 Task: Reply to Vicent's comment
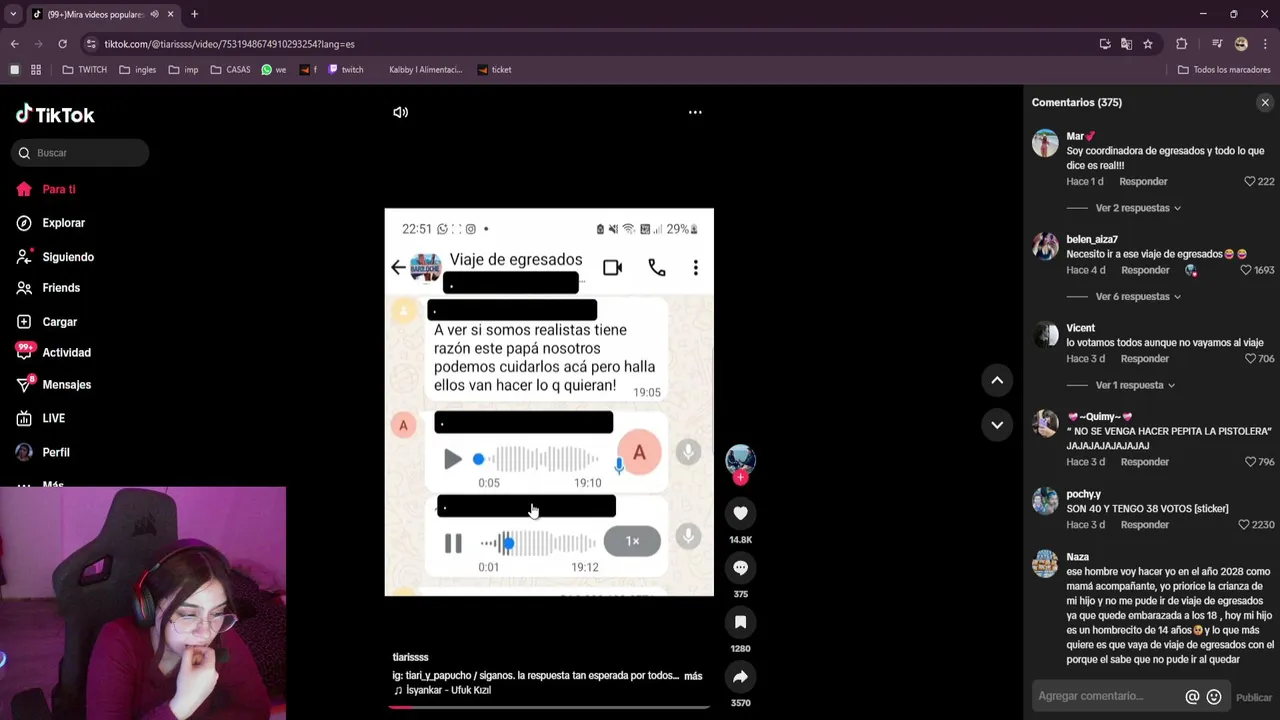(1144, 359)
